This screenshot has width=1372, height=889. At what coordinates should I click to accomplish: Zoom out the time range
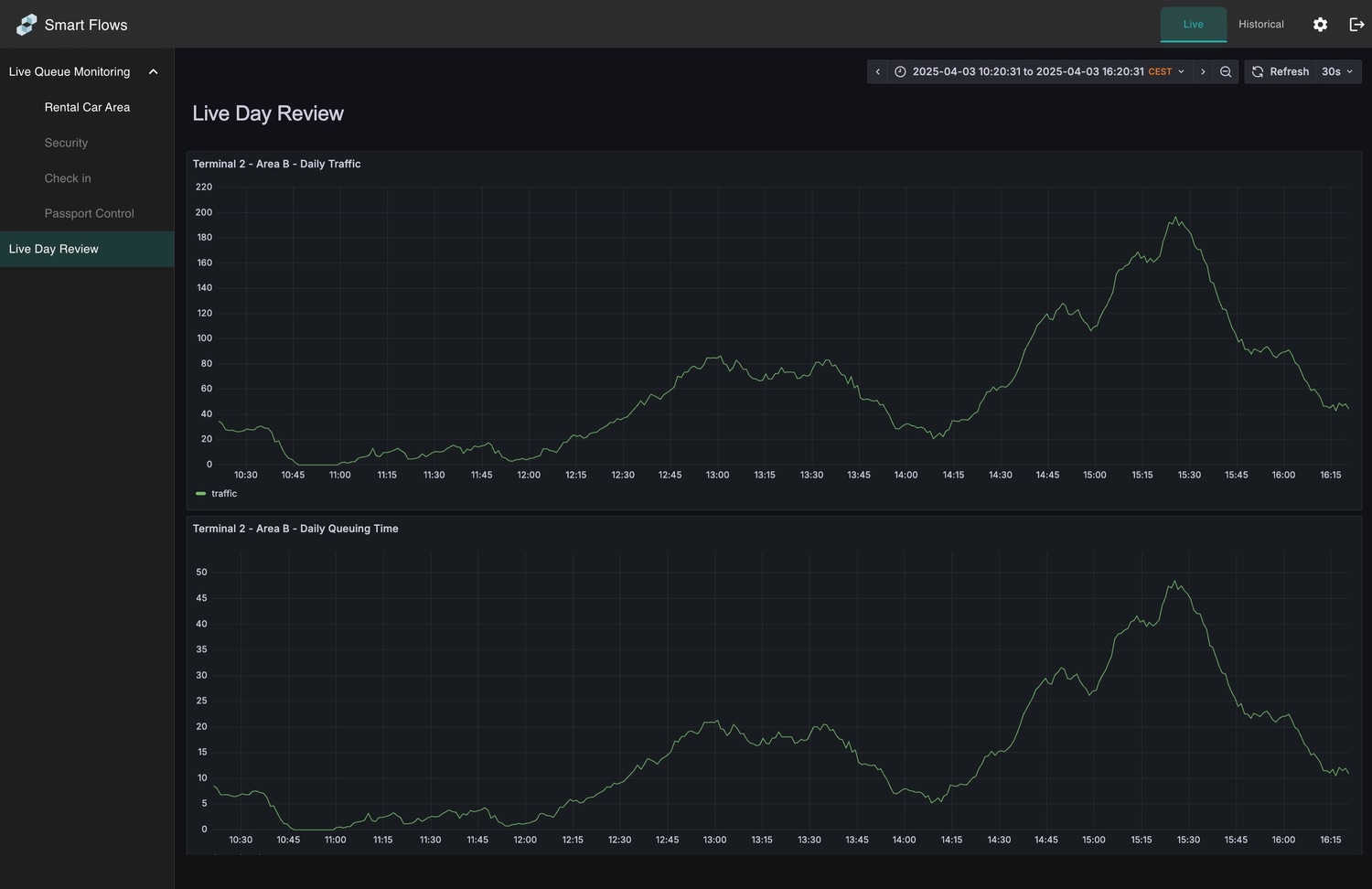tap(1226, 72)
